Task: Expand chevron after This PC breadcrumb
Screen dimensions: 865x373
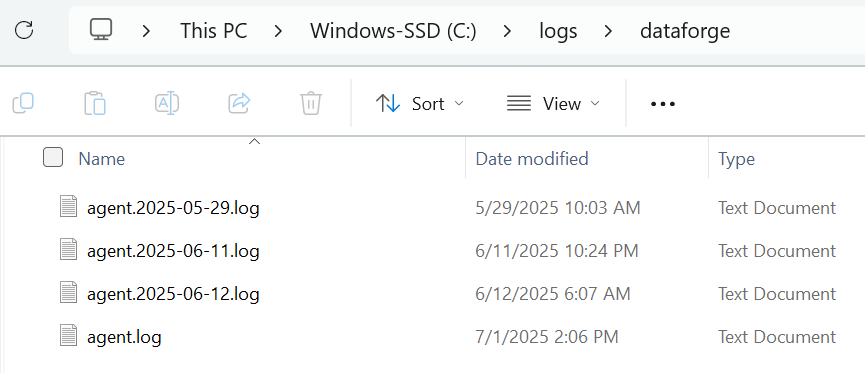Action: pos(279,31)
